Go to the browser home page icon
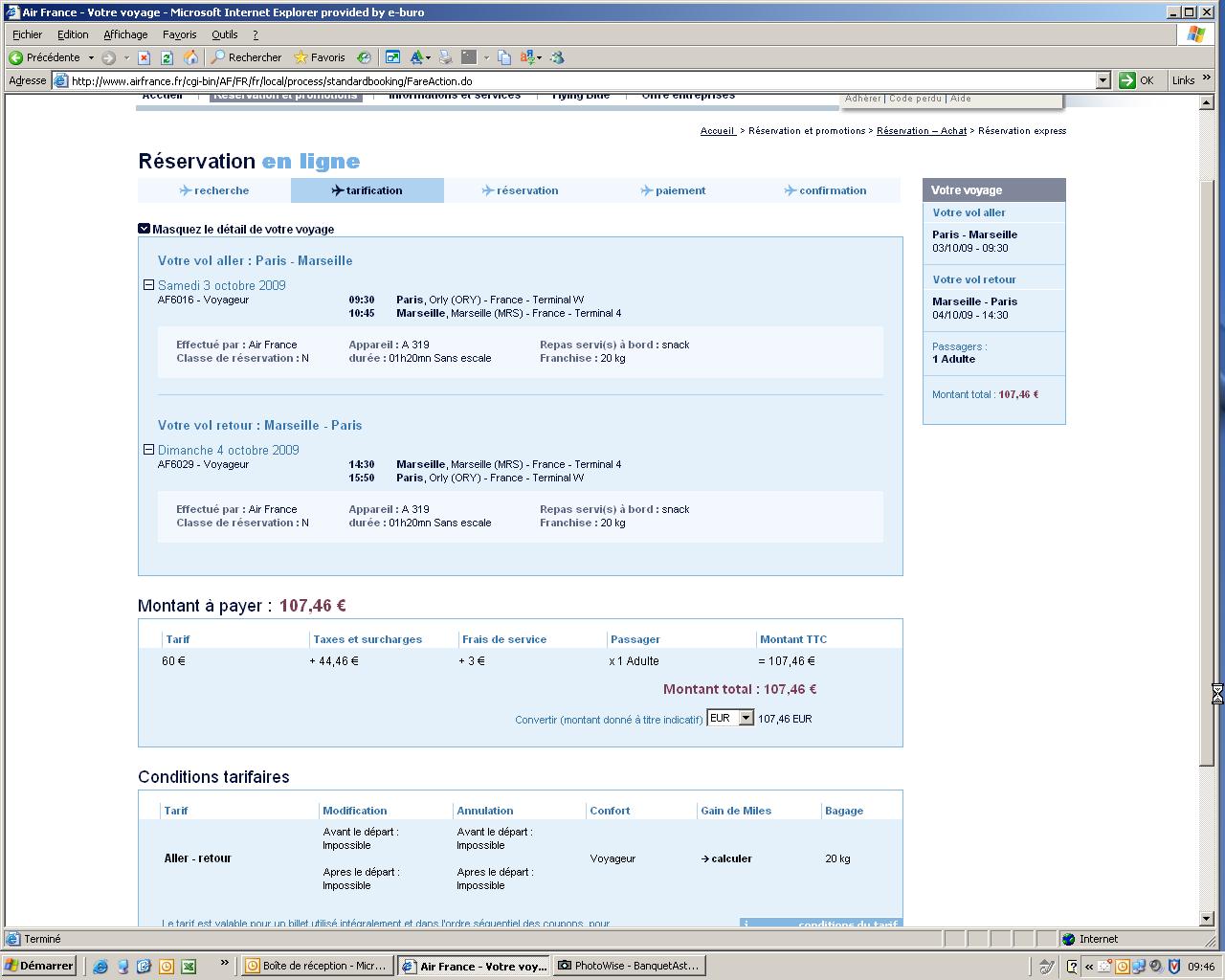This screenshot has height=980, width=1225. (x=190, y=57)
